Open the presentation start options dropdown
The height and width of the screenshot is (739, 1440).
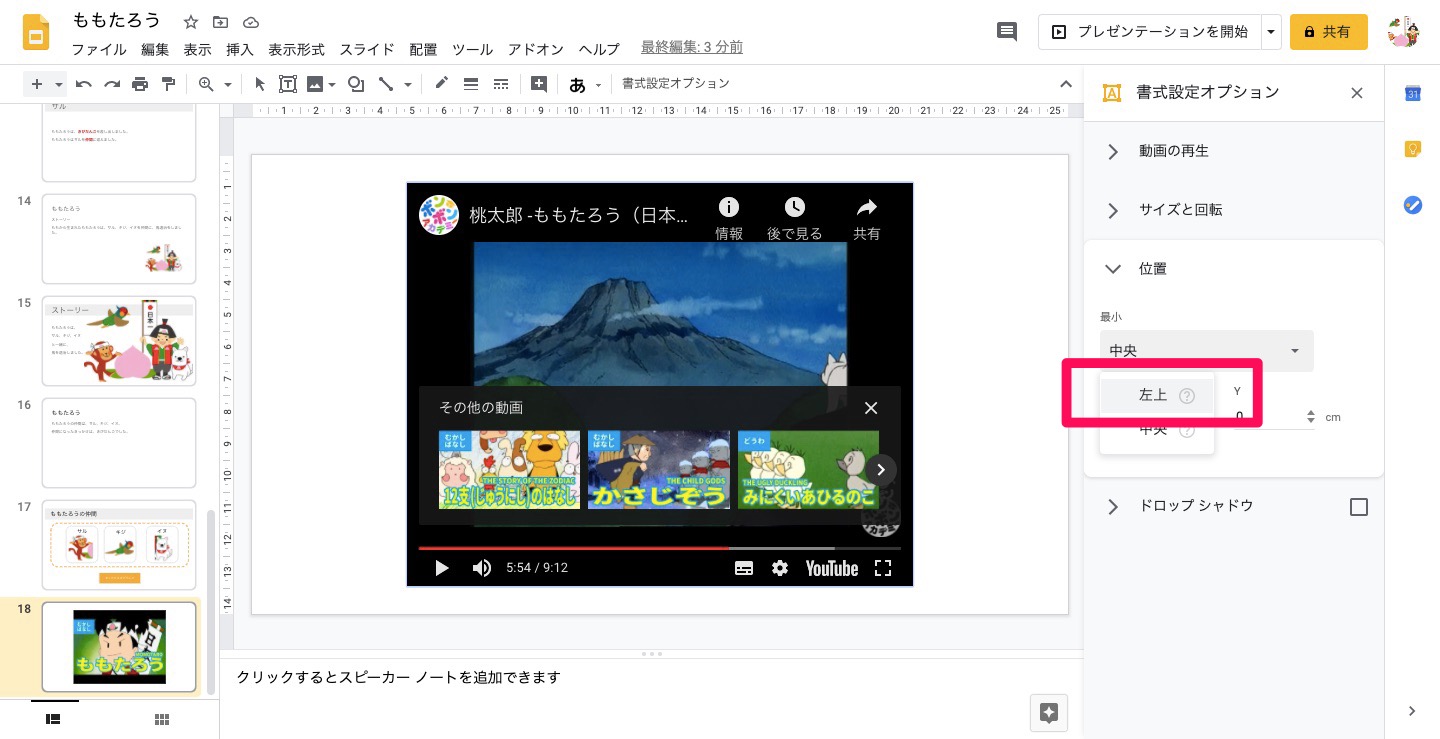point(1271,32)
